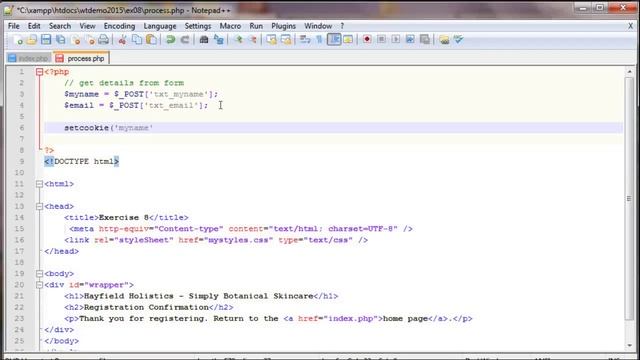Click the macro Playback icon
Image resolution: width=640 pixels, height=360 pixels.
click(396, 40)
